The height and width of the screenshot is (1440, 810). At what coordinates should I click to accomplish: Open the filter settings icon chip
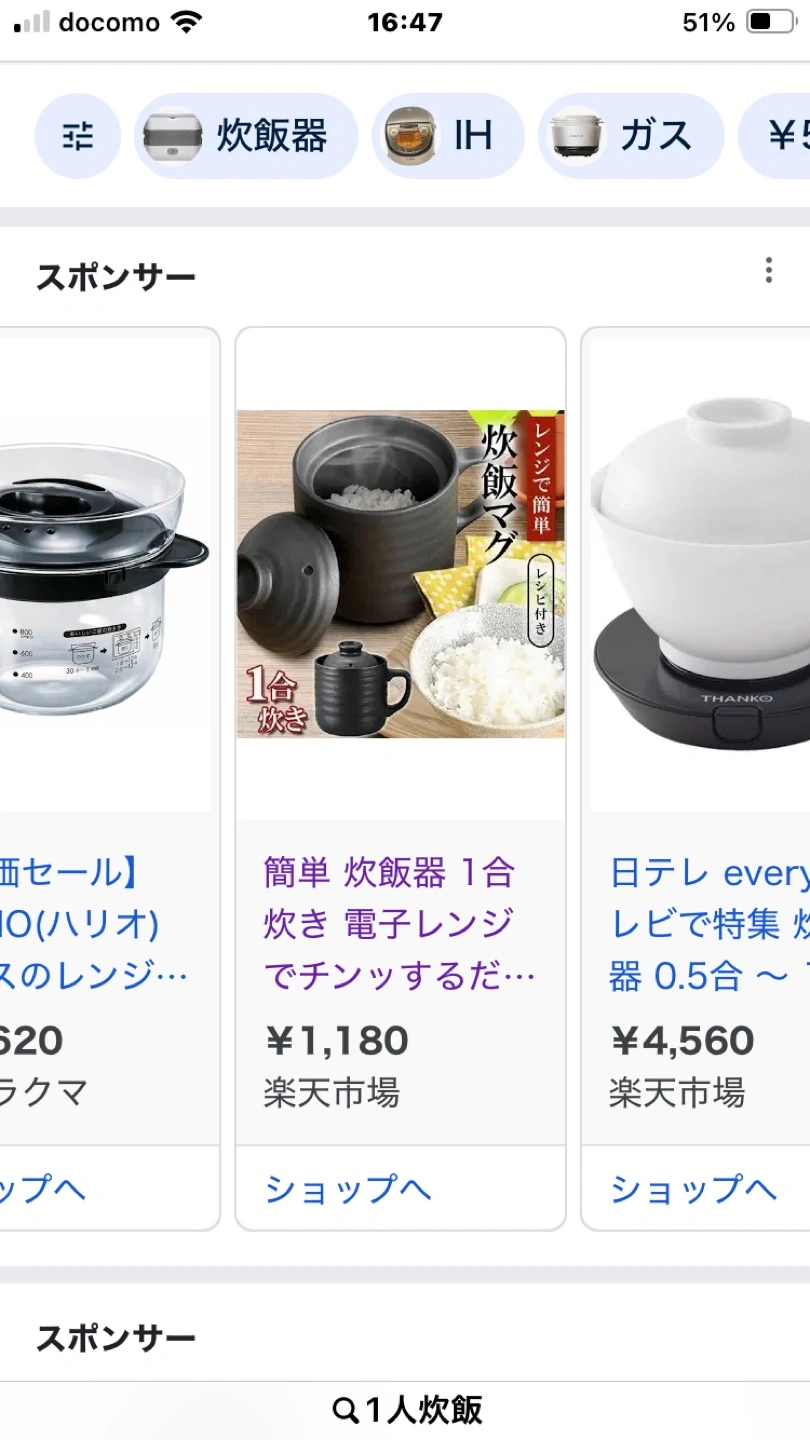(x=78, y=136)
